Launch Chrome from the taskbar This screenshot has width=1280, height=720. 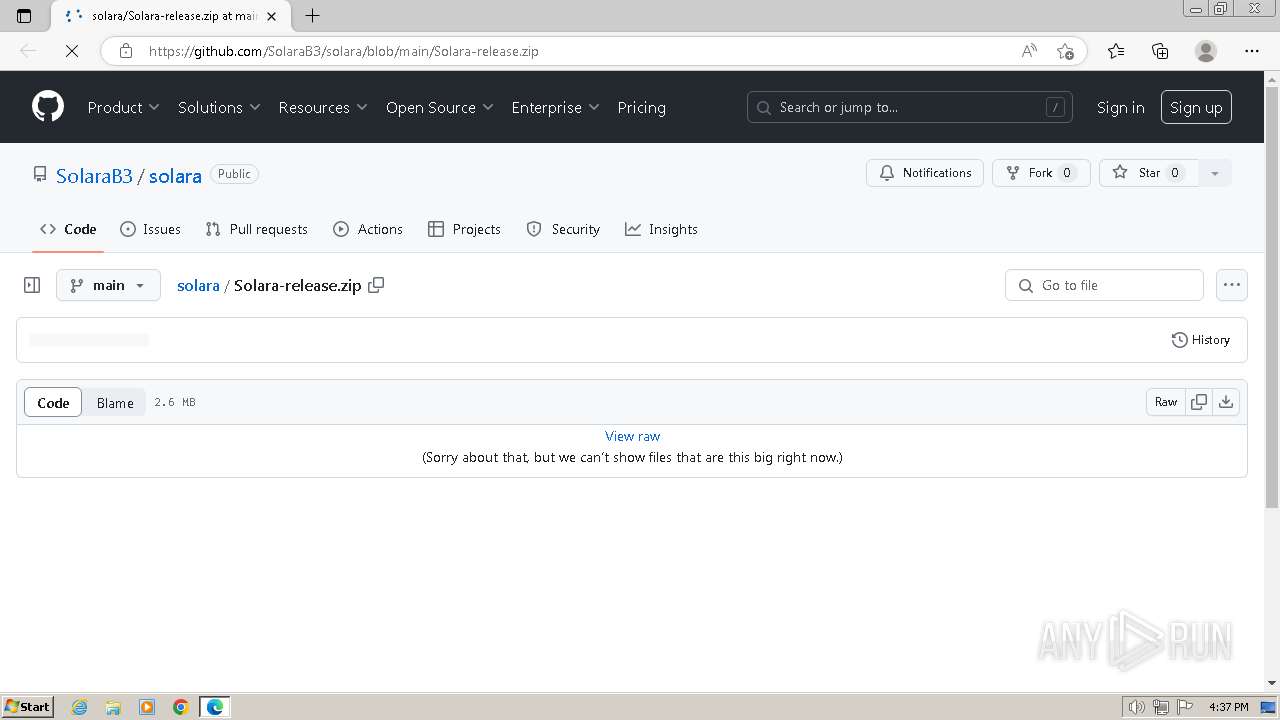coord(181,707)
